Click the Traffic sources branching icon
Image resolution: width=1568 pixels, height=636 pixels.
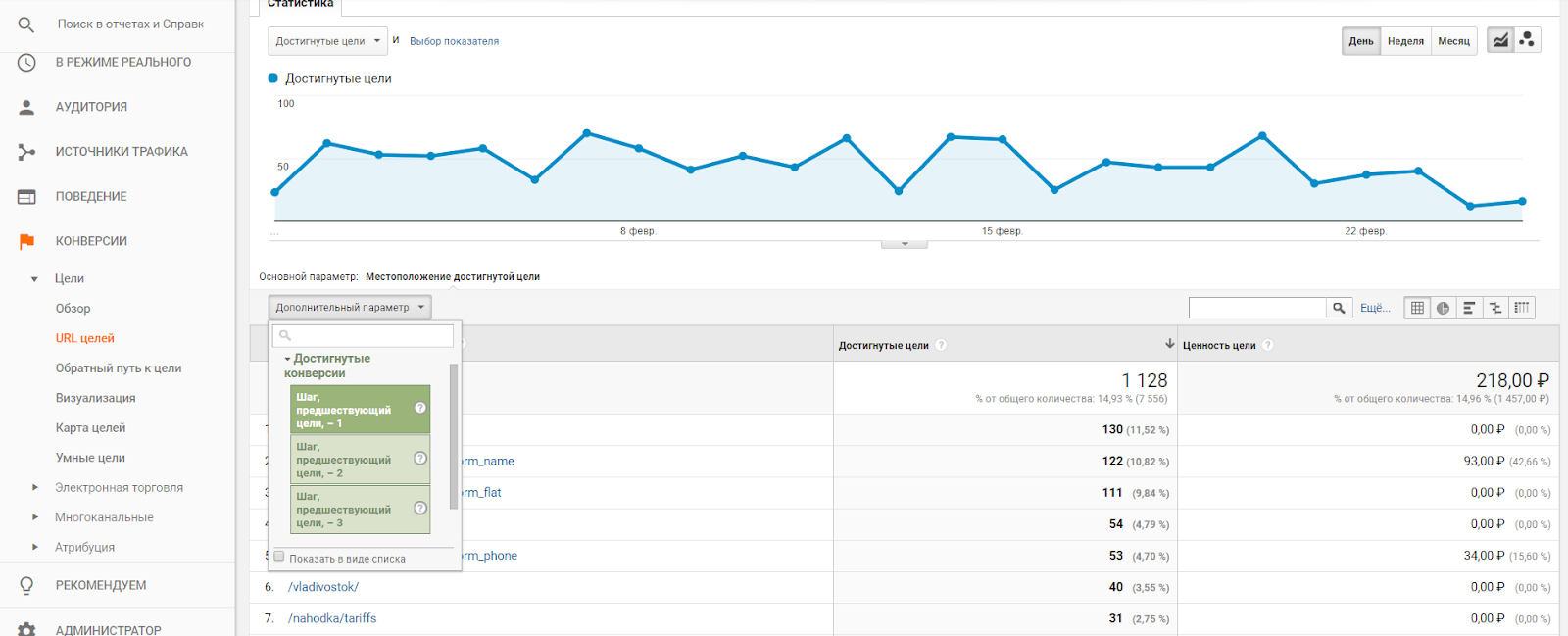point(26,152)
